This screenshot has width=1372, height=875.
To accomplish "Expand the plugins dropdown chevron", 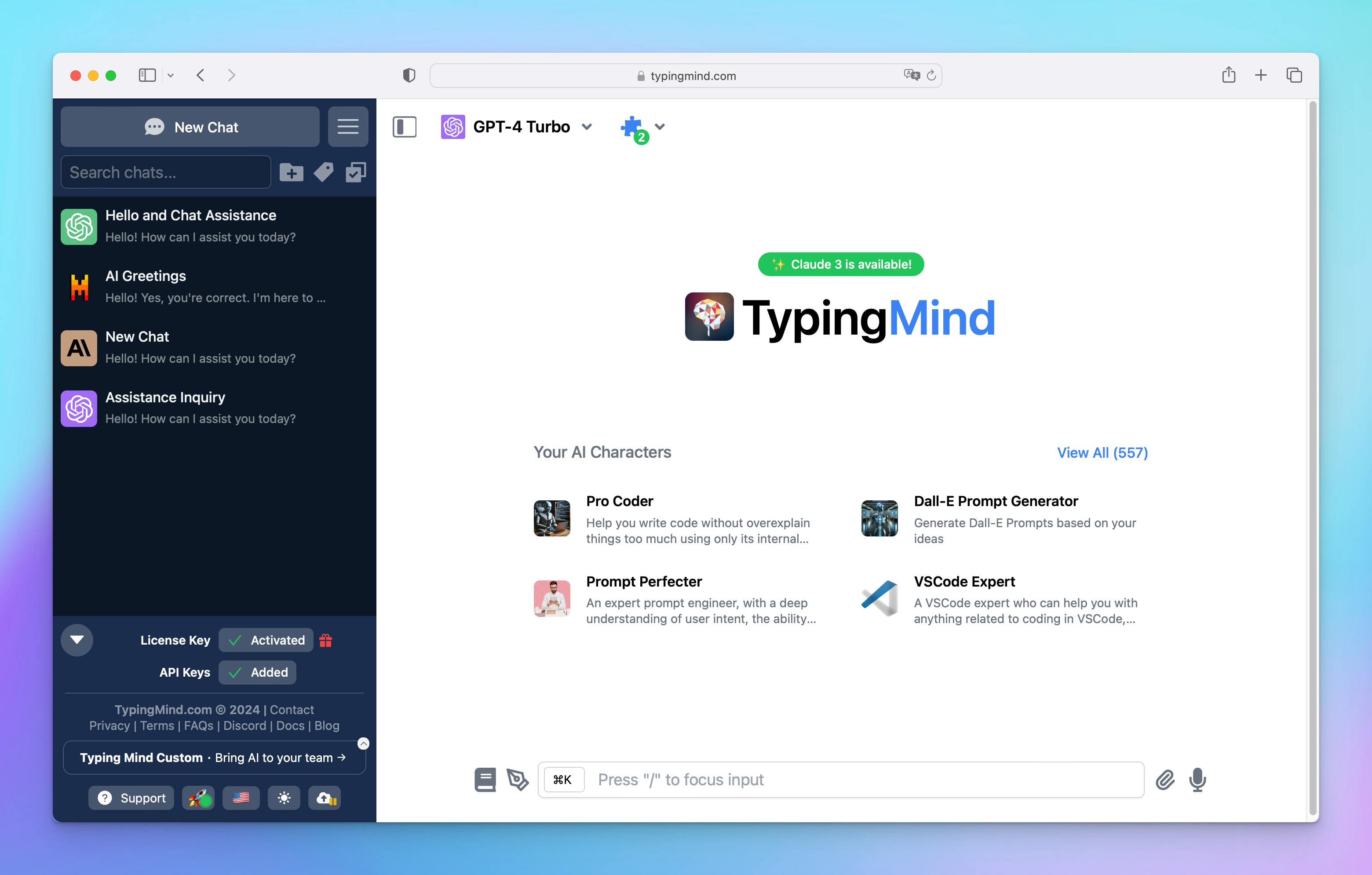I will coord(659,127).
